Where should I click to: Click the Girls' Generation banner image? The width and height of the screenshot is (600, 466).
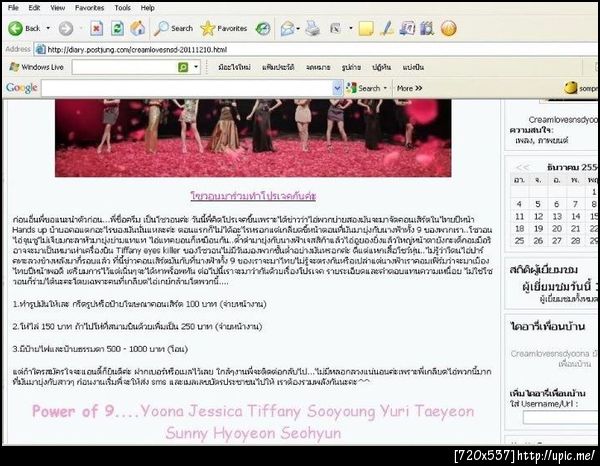click(x=253, y=138)
